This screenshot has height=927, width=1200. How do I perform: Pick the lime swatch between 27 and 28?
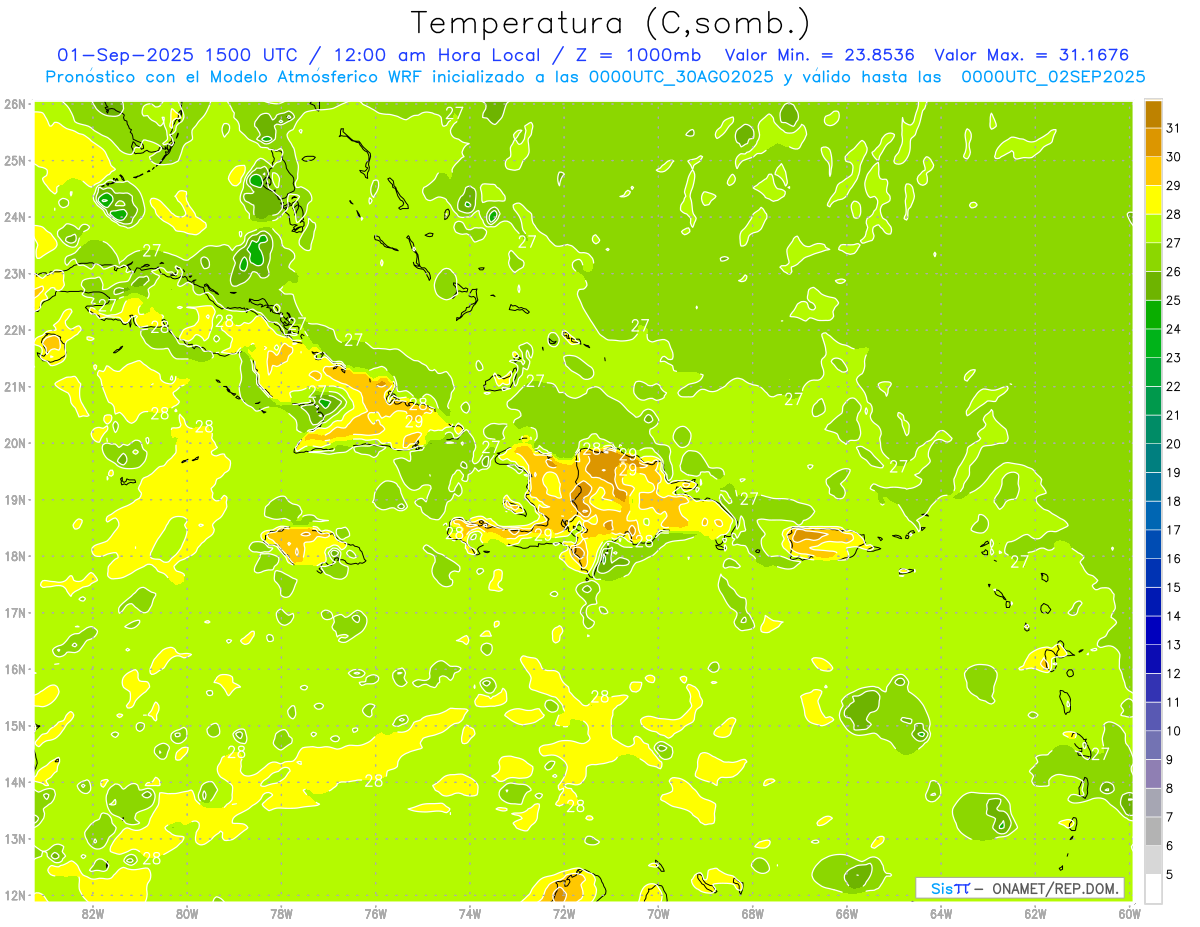tap(1153, 229)
